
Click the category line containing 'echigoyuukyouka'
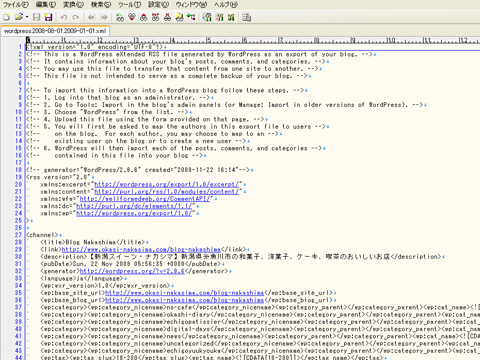[x=260, y=351]
